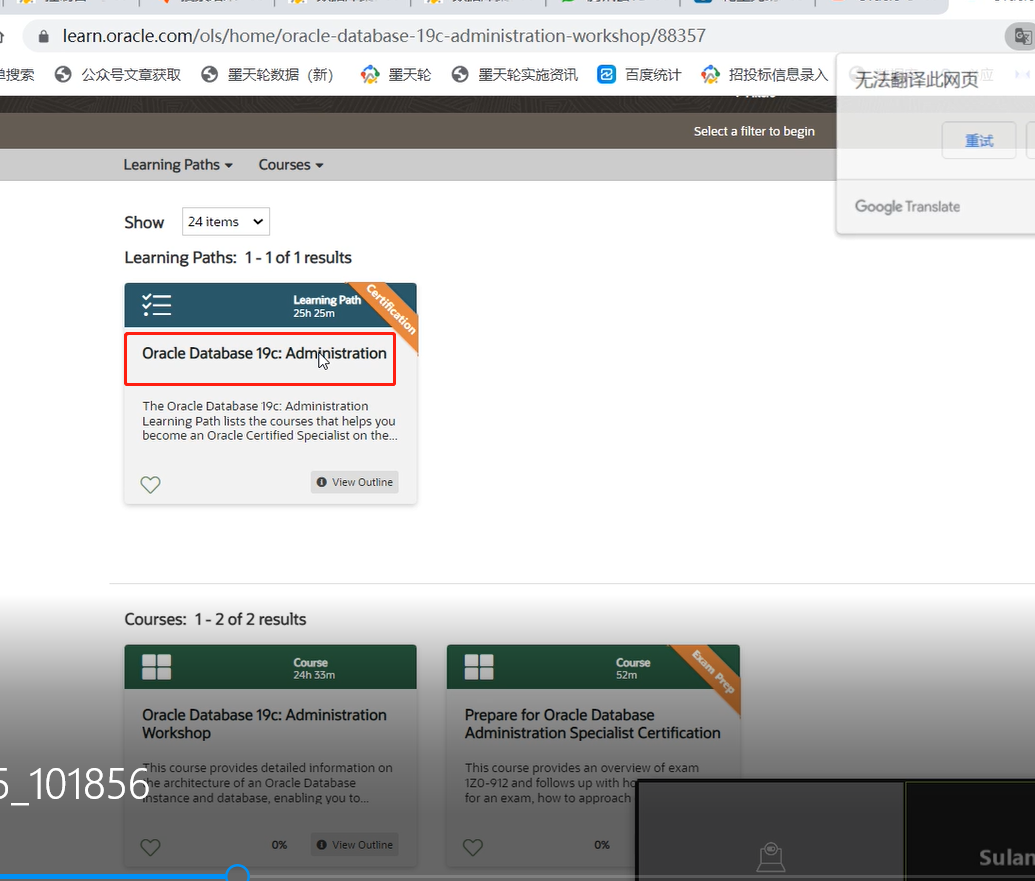Screen dimensions: 1035x881
Task: Click the 'Select a filter to begin' text
Action: click(754, 131)
